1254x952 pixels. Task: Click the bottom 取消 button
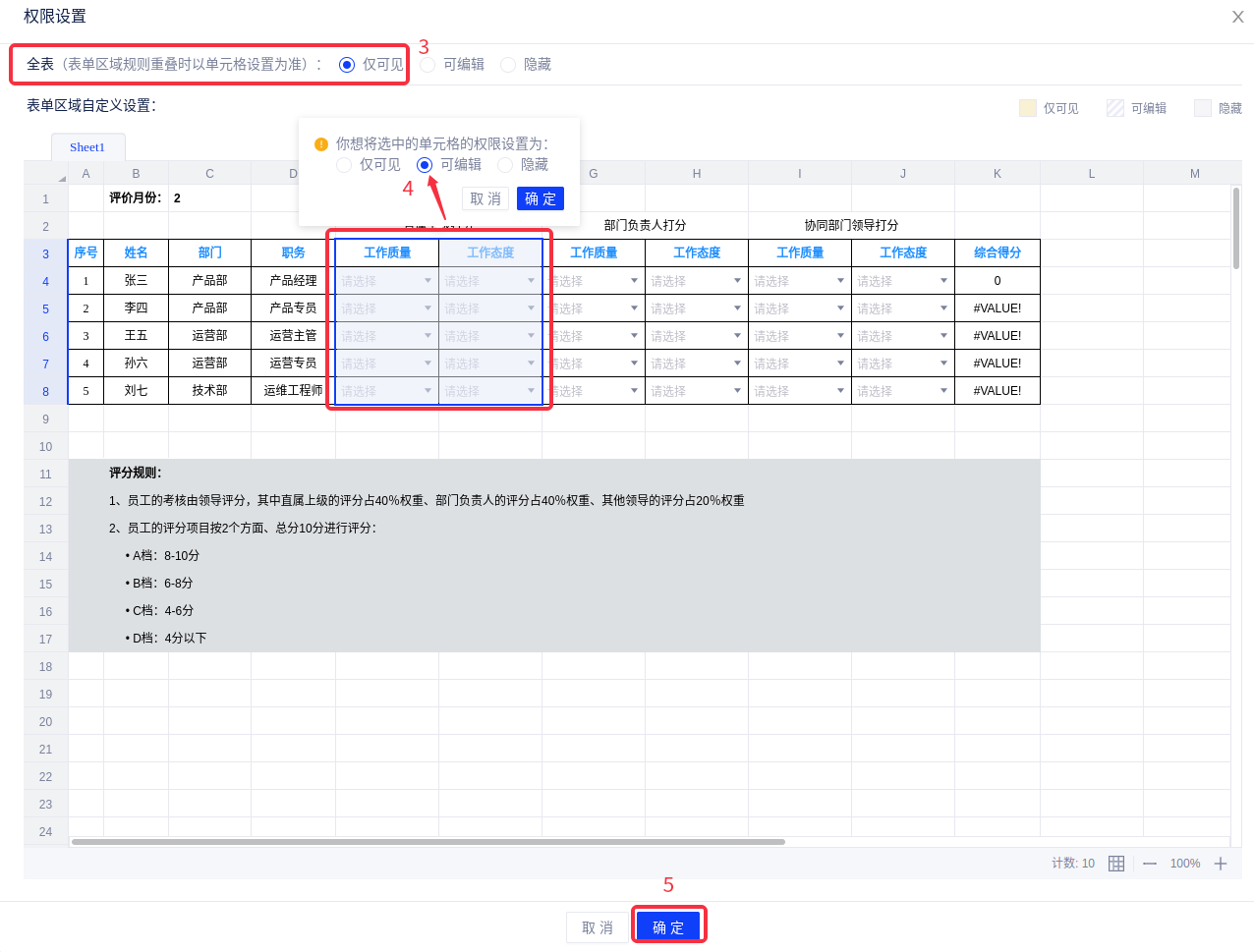coord(597,927)
